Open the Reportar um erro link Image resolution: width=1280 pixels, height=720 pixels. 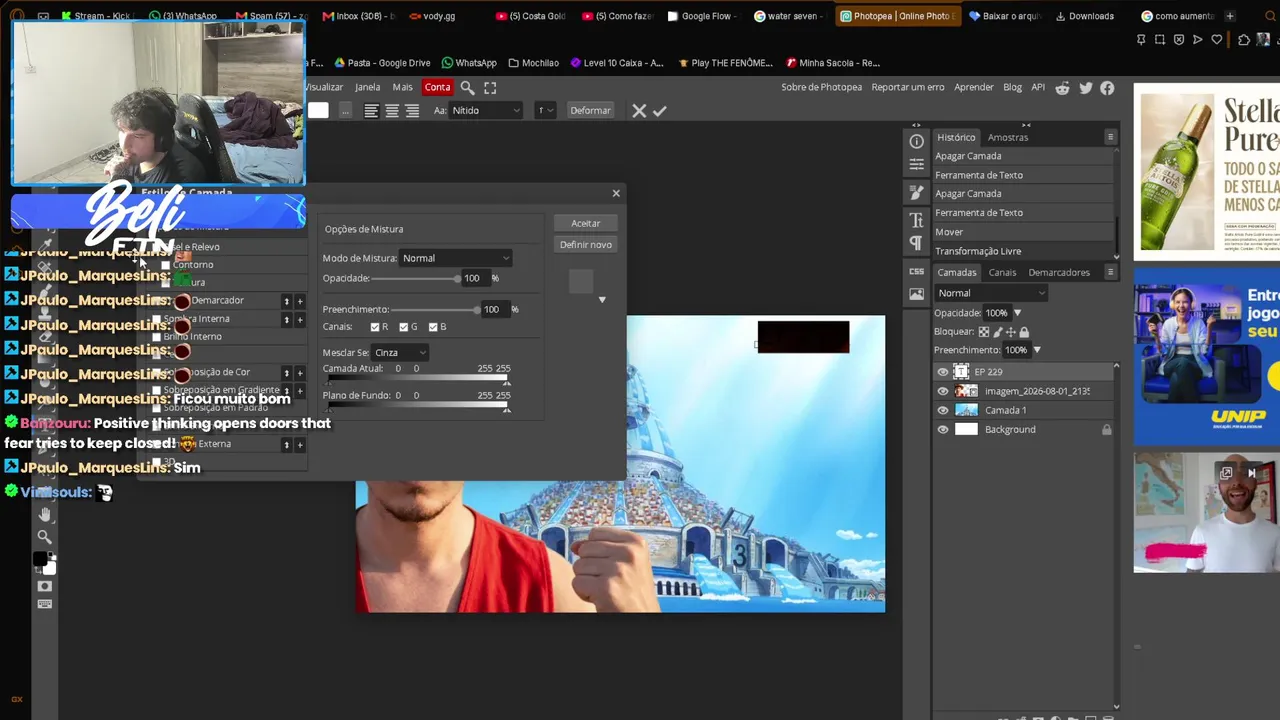[x=908, y=88]
